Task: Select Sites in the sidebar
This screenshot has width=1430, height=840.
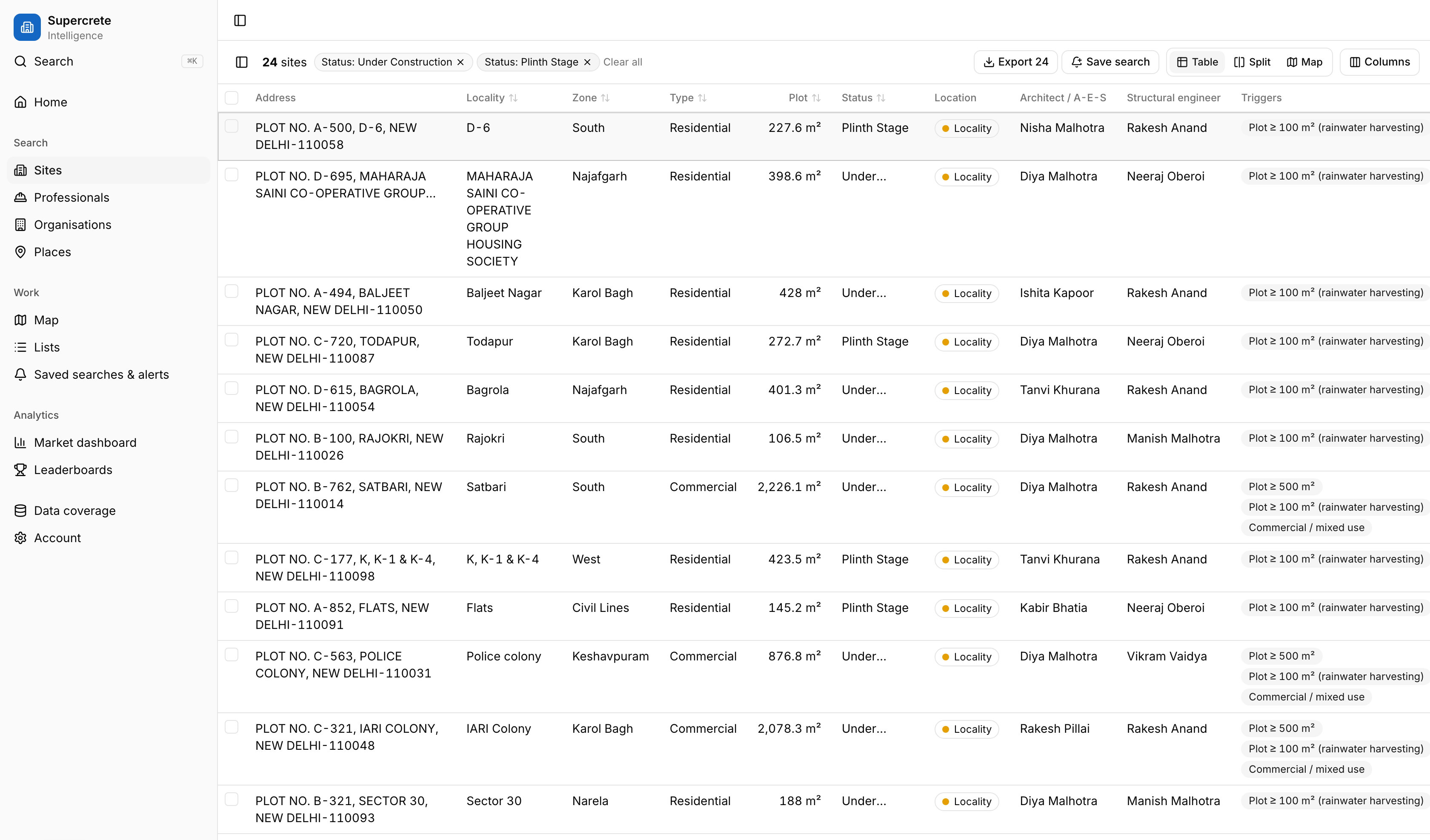Action: pyautogui.click(x=109, y=170)
